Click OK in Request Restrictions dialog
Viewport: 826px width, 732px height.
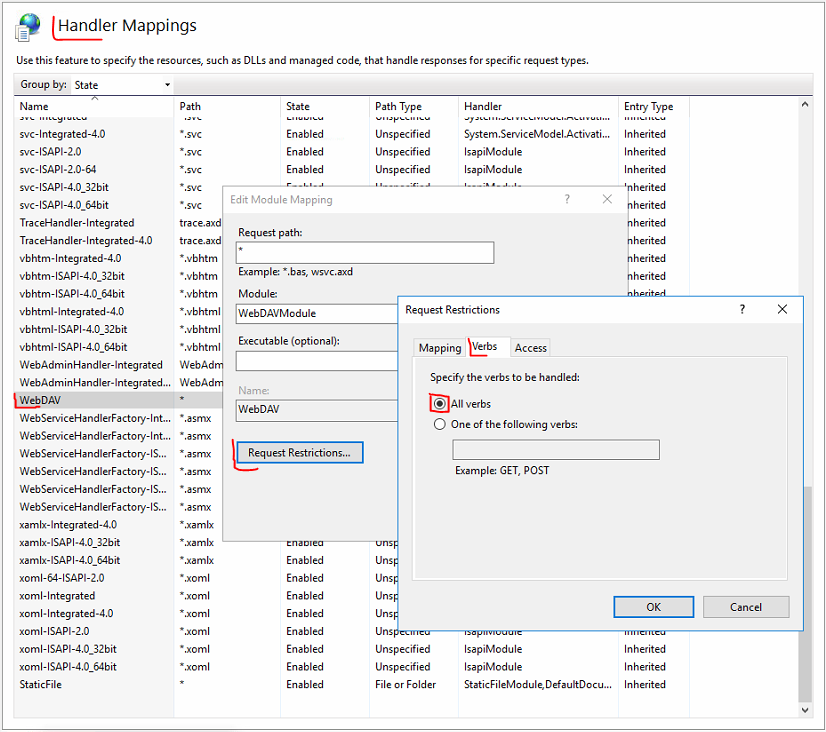point(653,607)
